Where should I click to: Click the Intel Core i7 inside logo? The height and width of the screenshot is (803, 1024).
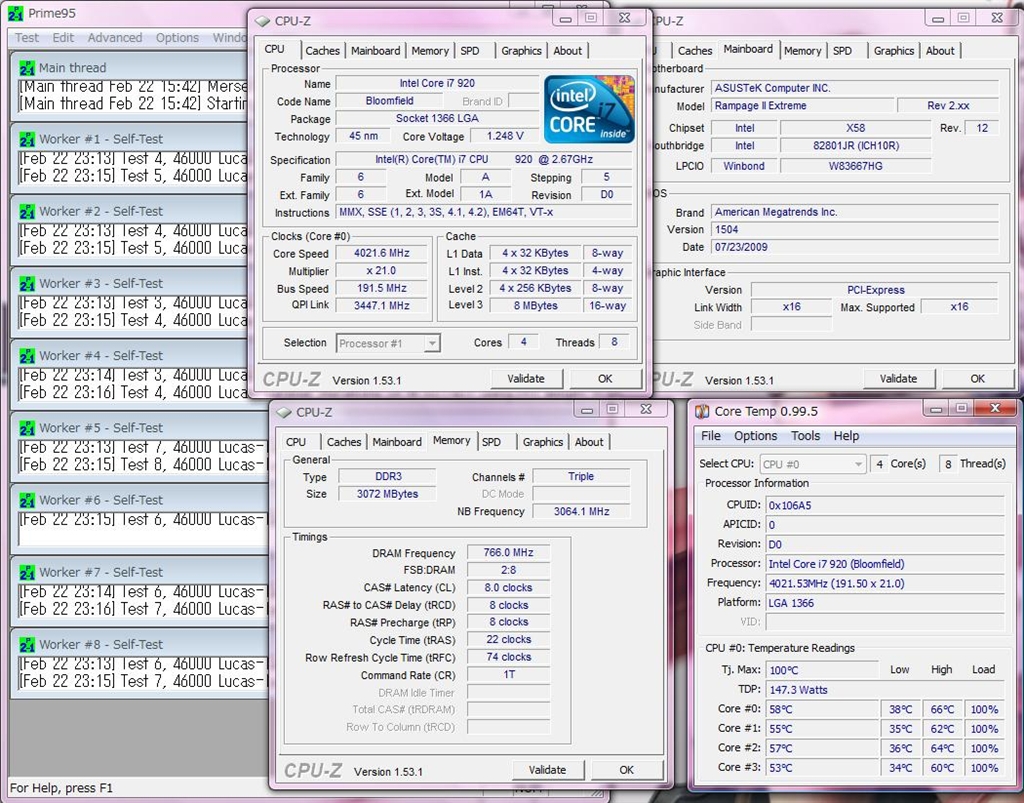[589, 109]
